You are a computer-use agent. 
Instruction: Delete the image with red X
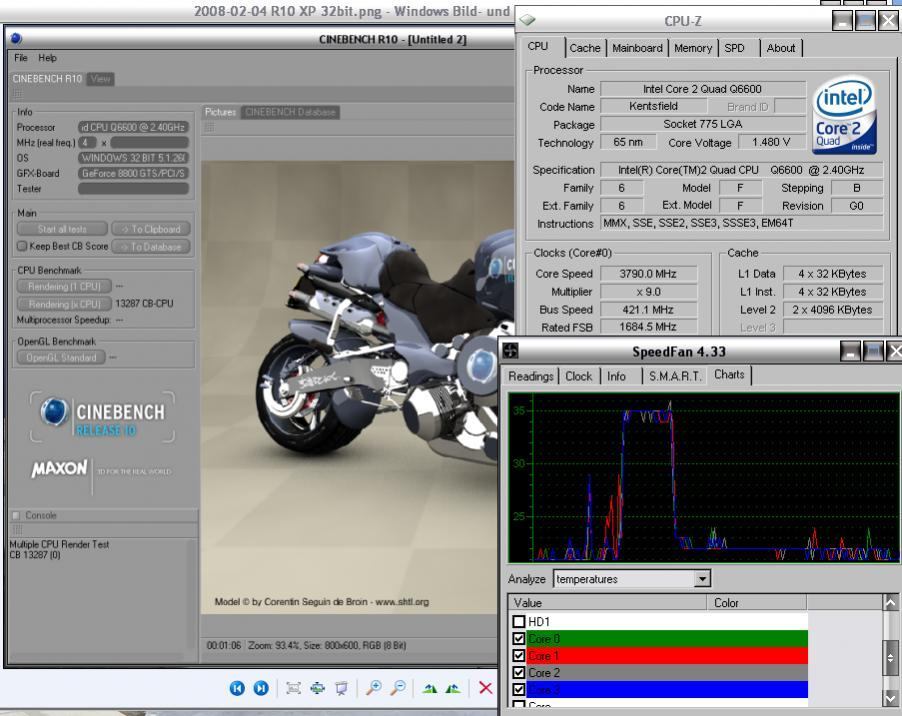[x=485, y=689]
